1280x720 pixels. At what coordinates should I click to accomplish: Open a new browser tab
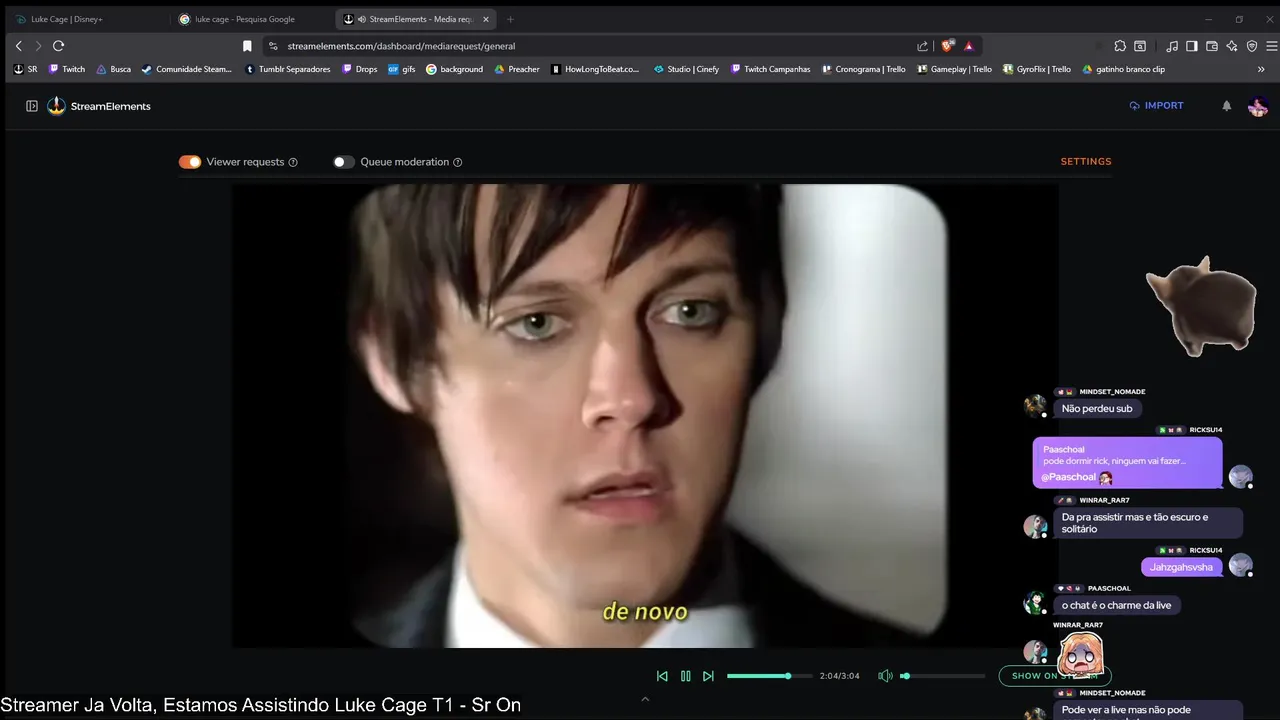point(510,19)
